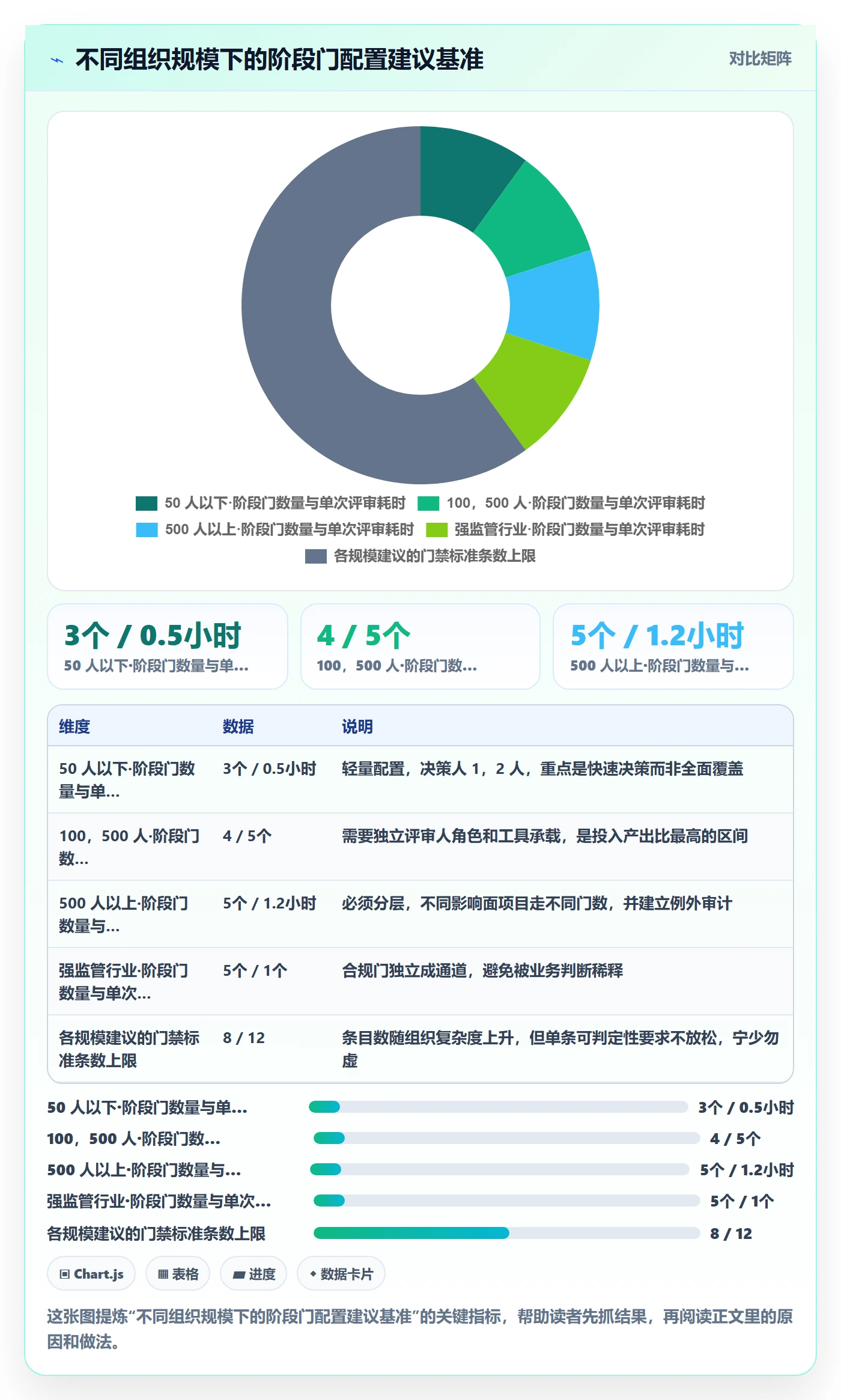Click the 8 / 12 progress bar
Screen dimensions: 841x1400
click(506, 1233)
